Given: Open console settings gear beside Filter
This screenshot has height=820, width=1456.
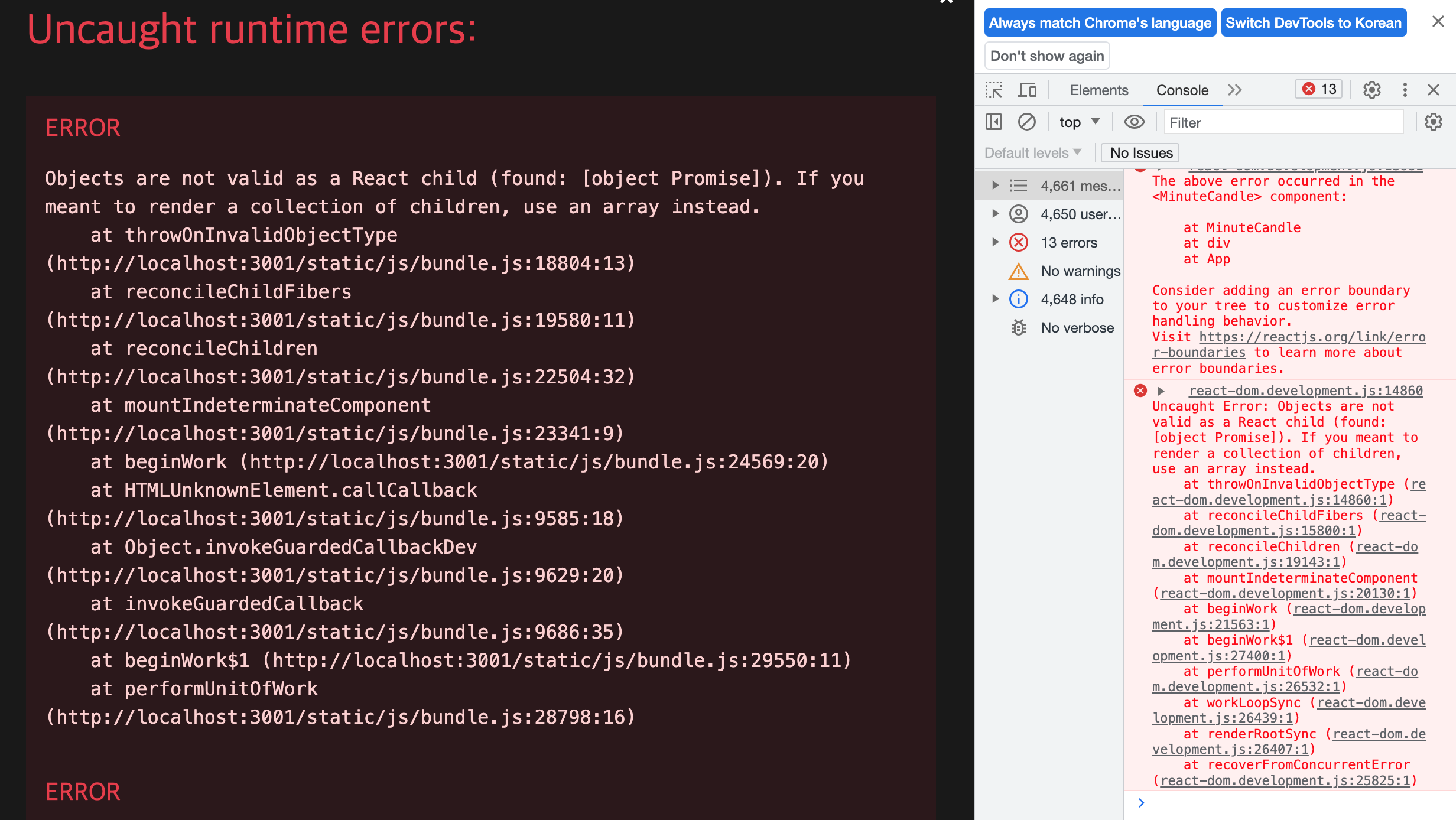Looking at the screenshot, I should (1433, 122).
